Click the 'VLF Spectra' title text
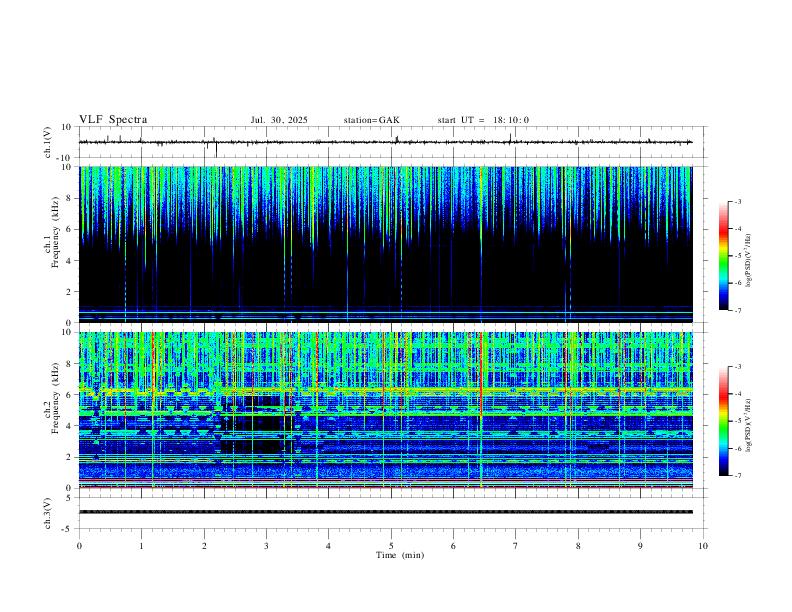792x612 pixels. pyautogui.click(x=113, y=120)
